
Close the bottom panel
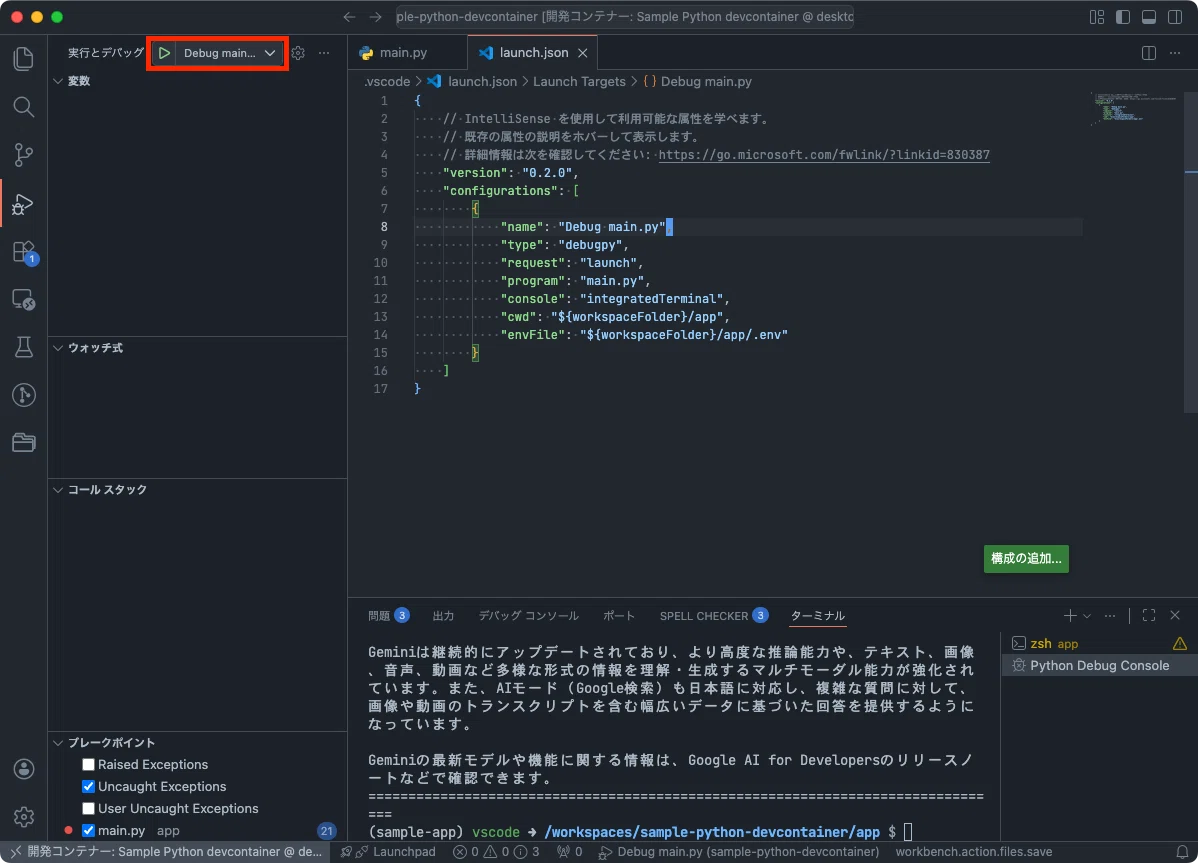tap(1175, 616)
